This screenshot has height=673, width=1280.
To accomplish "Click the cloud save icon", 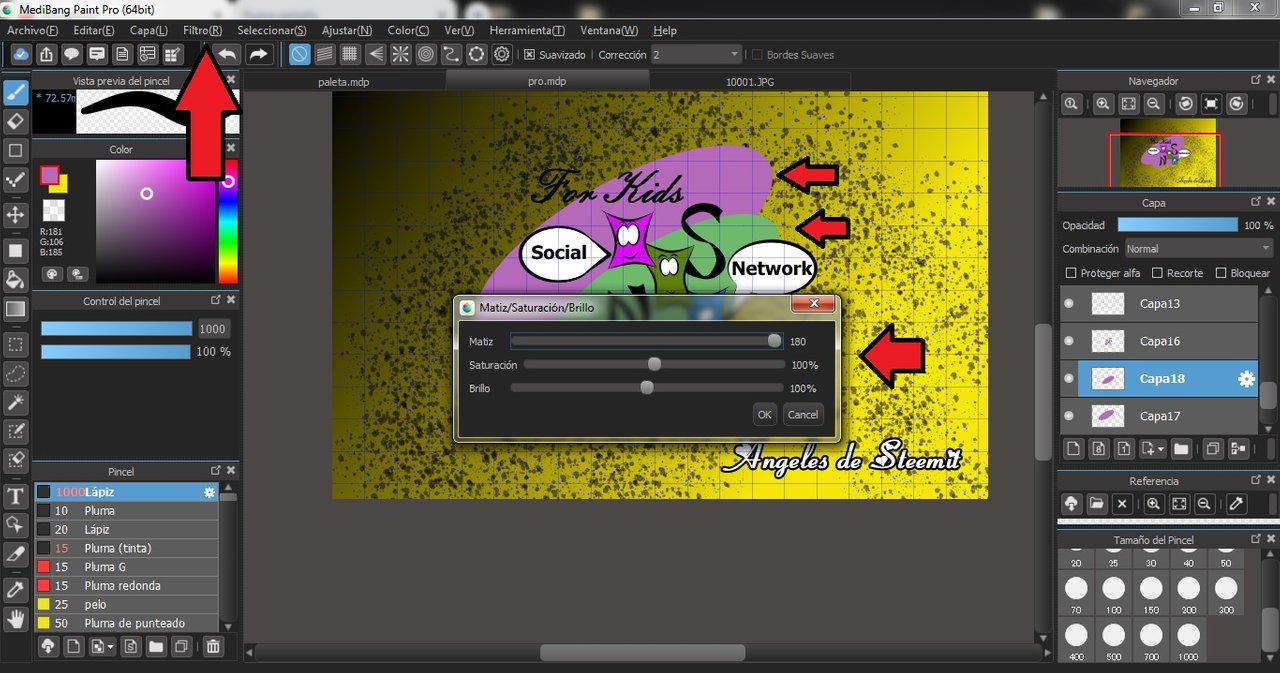I will click(x=21, y=54).
